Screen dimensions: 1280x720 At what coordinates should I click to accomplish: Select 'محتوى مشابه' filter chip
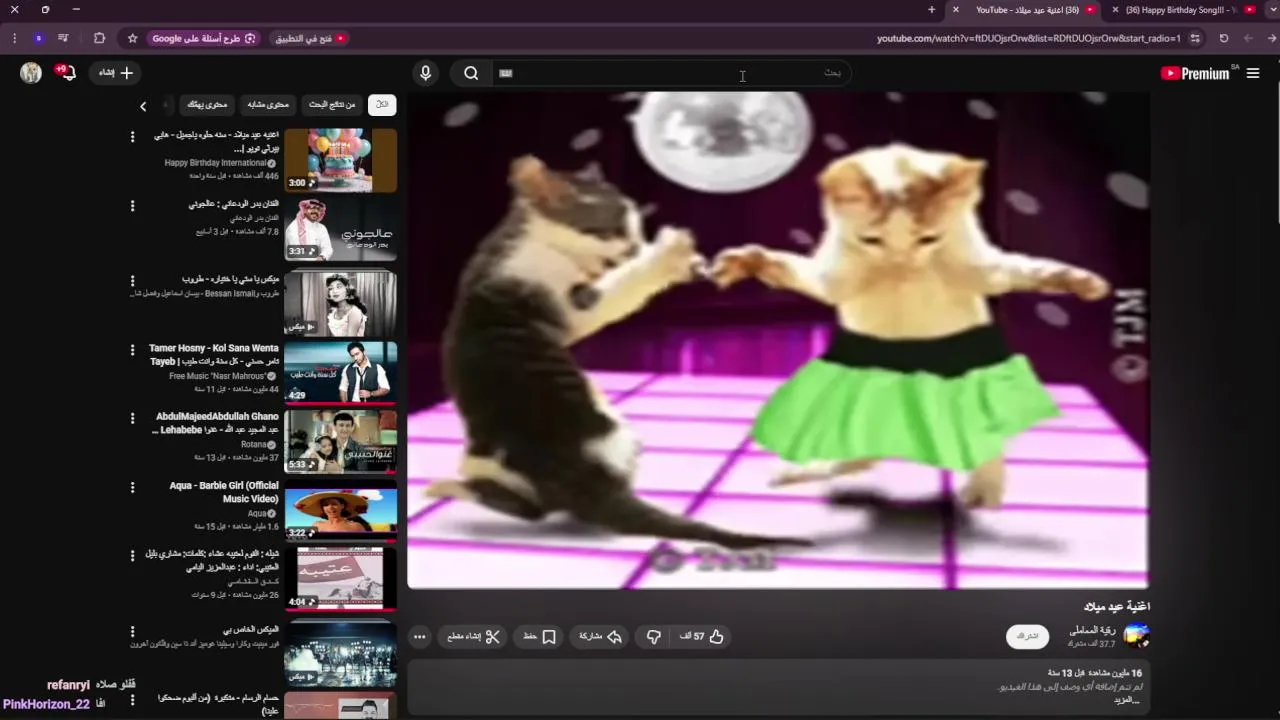[x=268, y=105]
